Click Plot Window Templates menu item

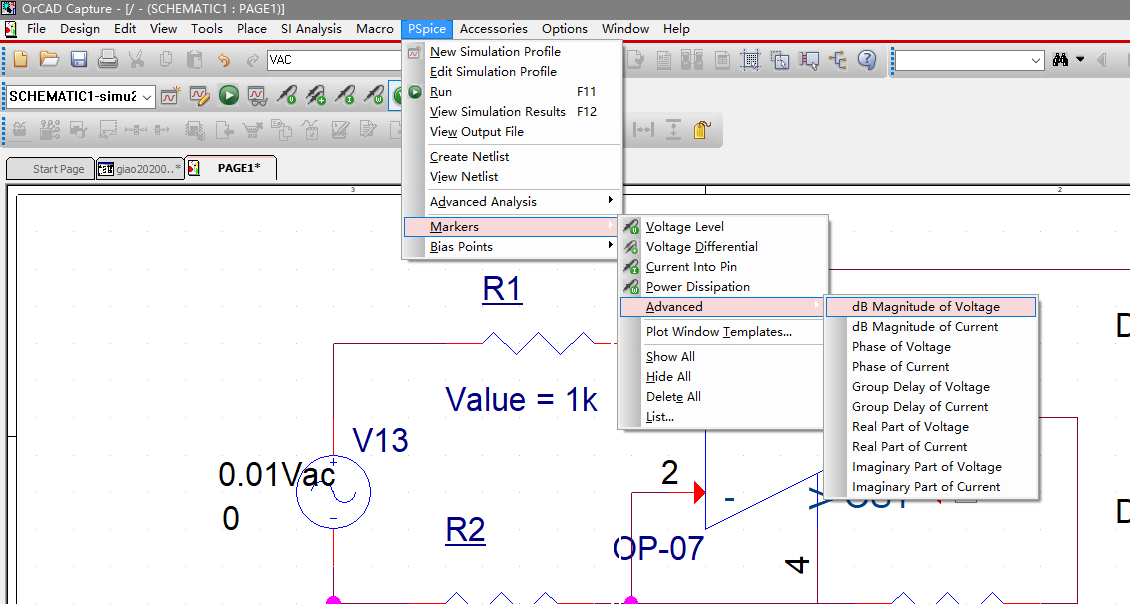click(719, 332)
